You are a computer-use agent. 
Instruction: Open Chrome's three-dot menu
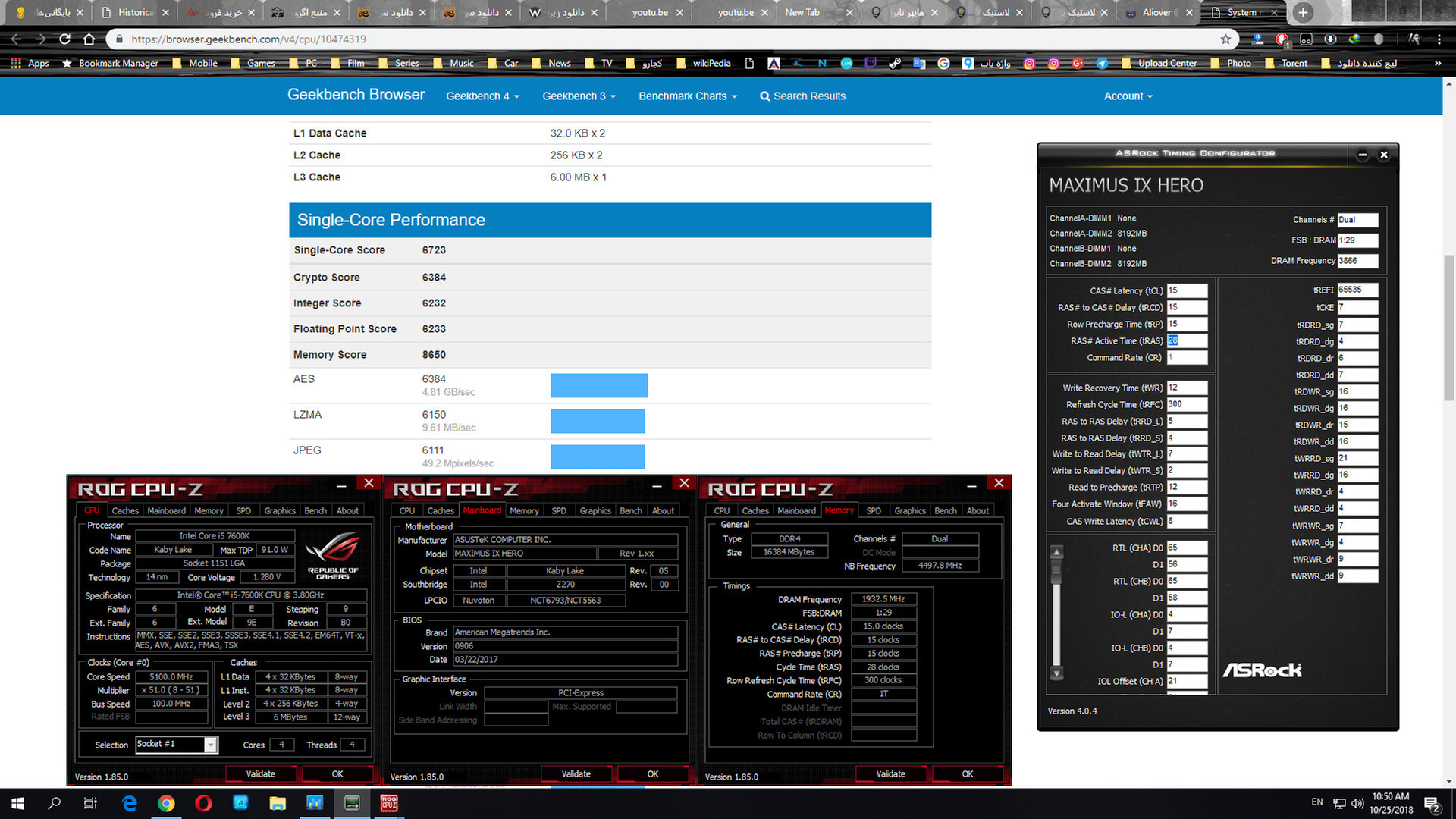(1439, 39)
